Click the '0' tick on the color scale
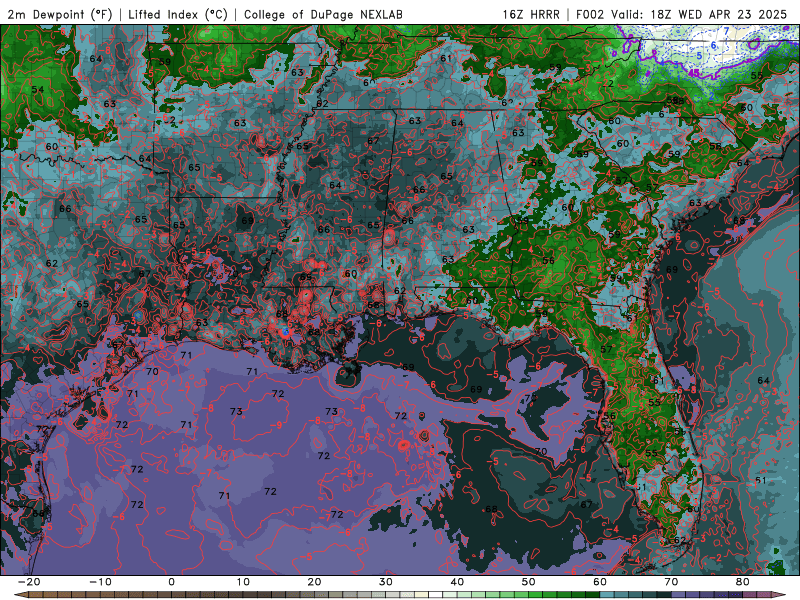 [171, 582]
